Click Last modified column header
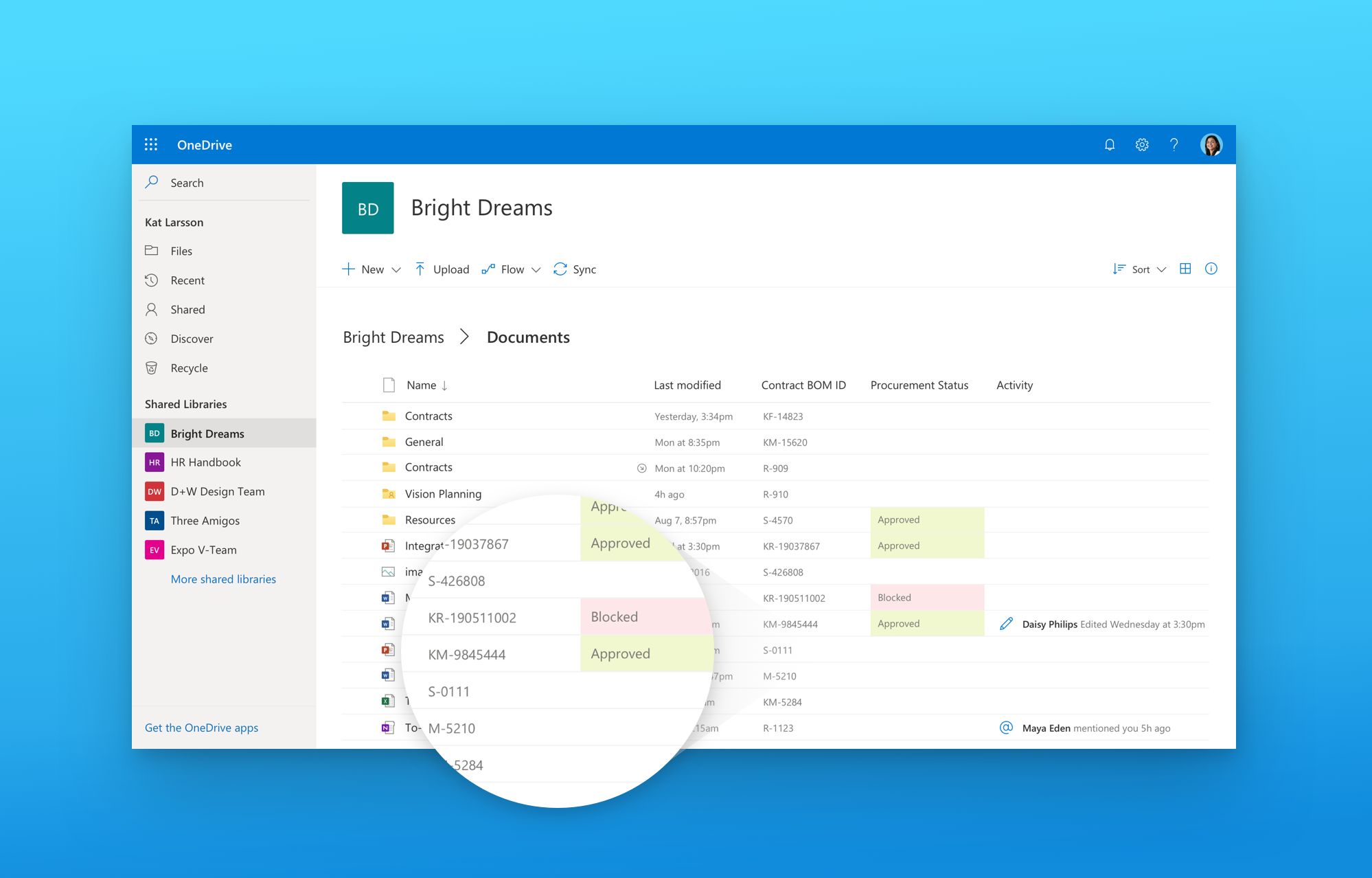Viewport: 1372px width, 878px height. (x=687, y=385)
